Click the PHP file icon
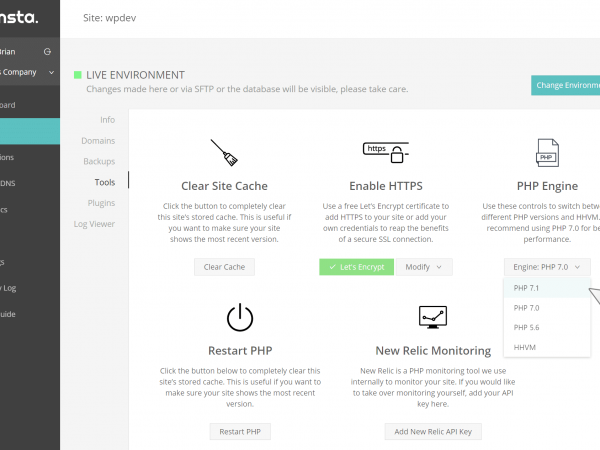 pos(546,153)
